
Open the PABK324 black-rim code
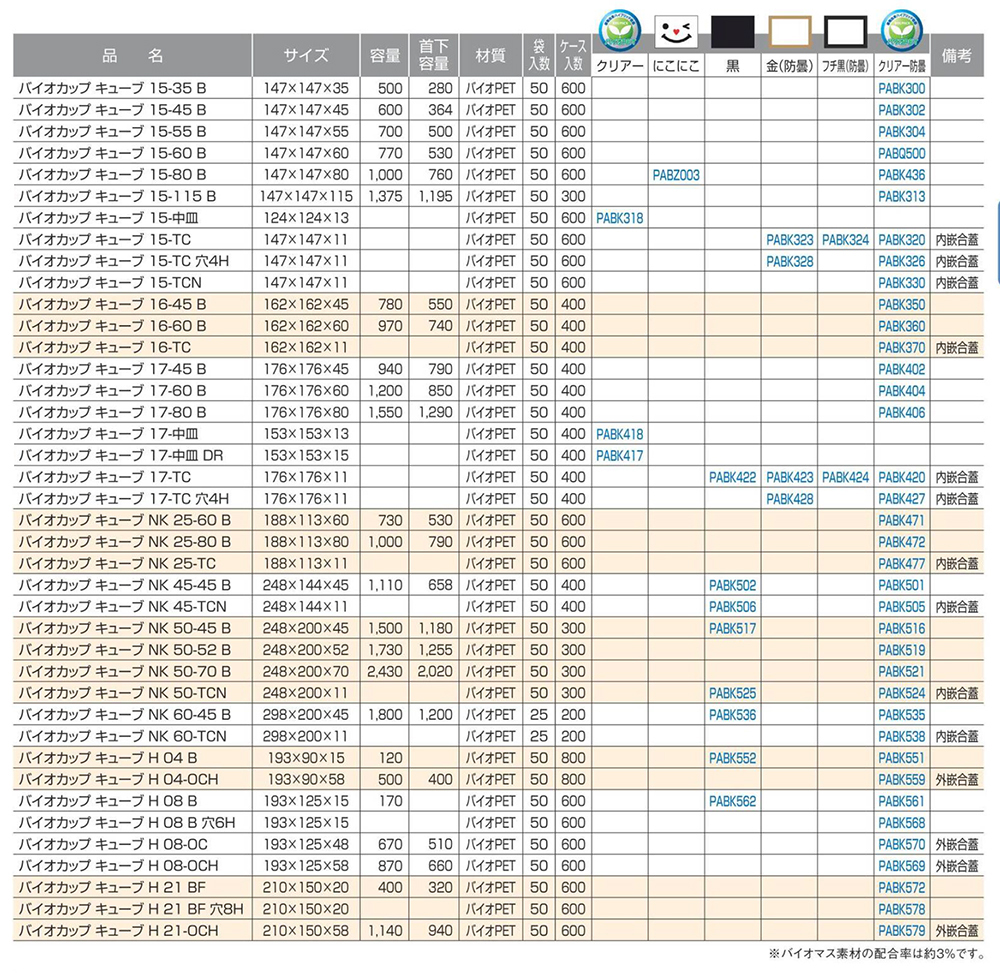point(846,240)
